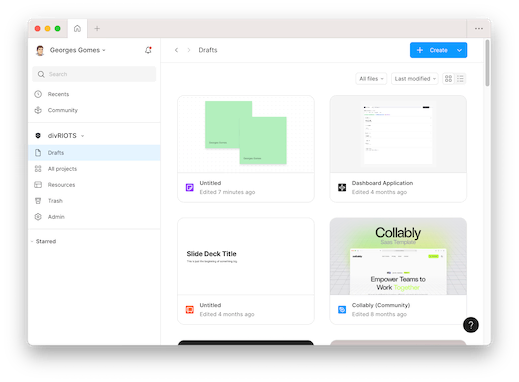
Task: Go forward with right chevron
Action: [x=189, y=50]
